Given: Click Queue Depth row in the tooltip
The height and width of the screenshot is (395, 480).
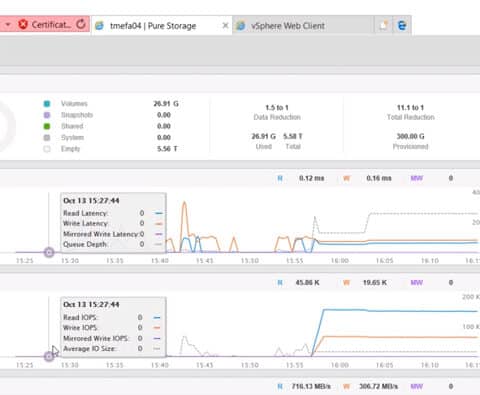Looking at the screenshot, I should pyautogui.click(x=113, y=244).
